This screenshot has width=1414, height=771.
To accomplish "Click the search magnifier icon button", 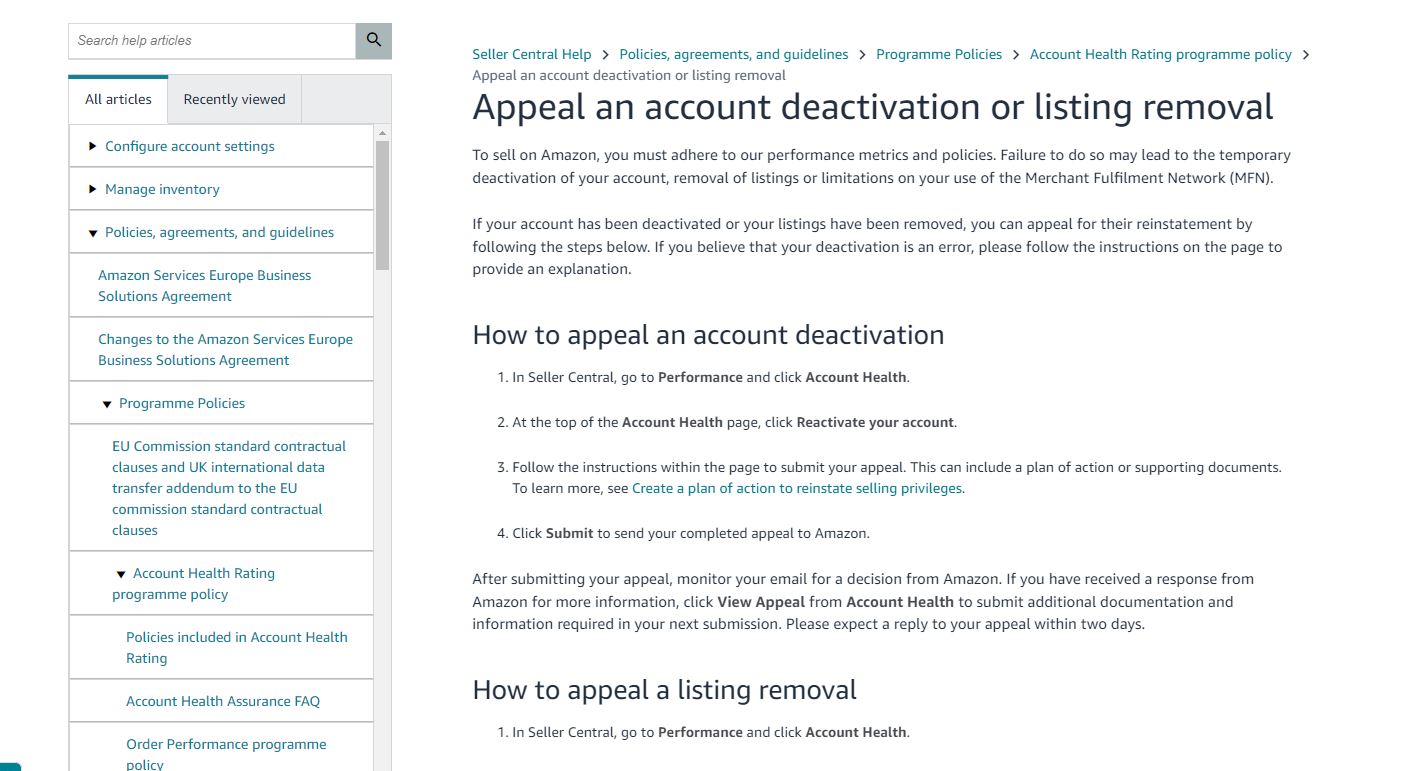I will [x=373, y=41].
